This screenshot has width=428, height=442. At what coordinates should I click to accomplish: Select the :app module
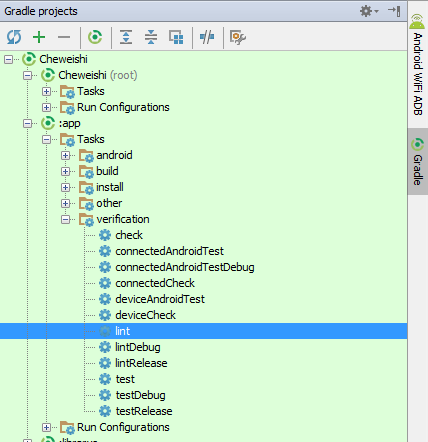click(69, 123)
